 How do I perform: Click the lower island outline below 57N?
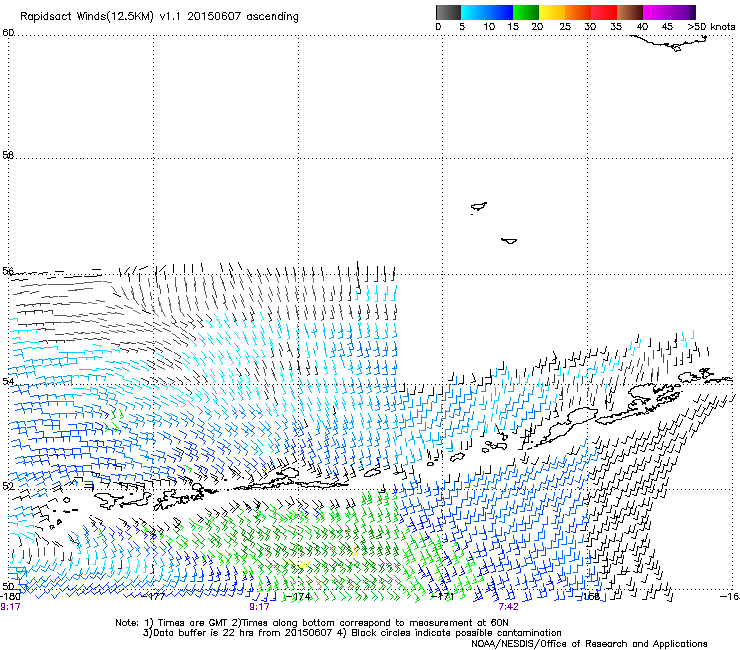pos(509,241)
